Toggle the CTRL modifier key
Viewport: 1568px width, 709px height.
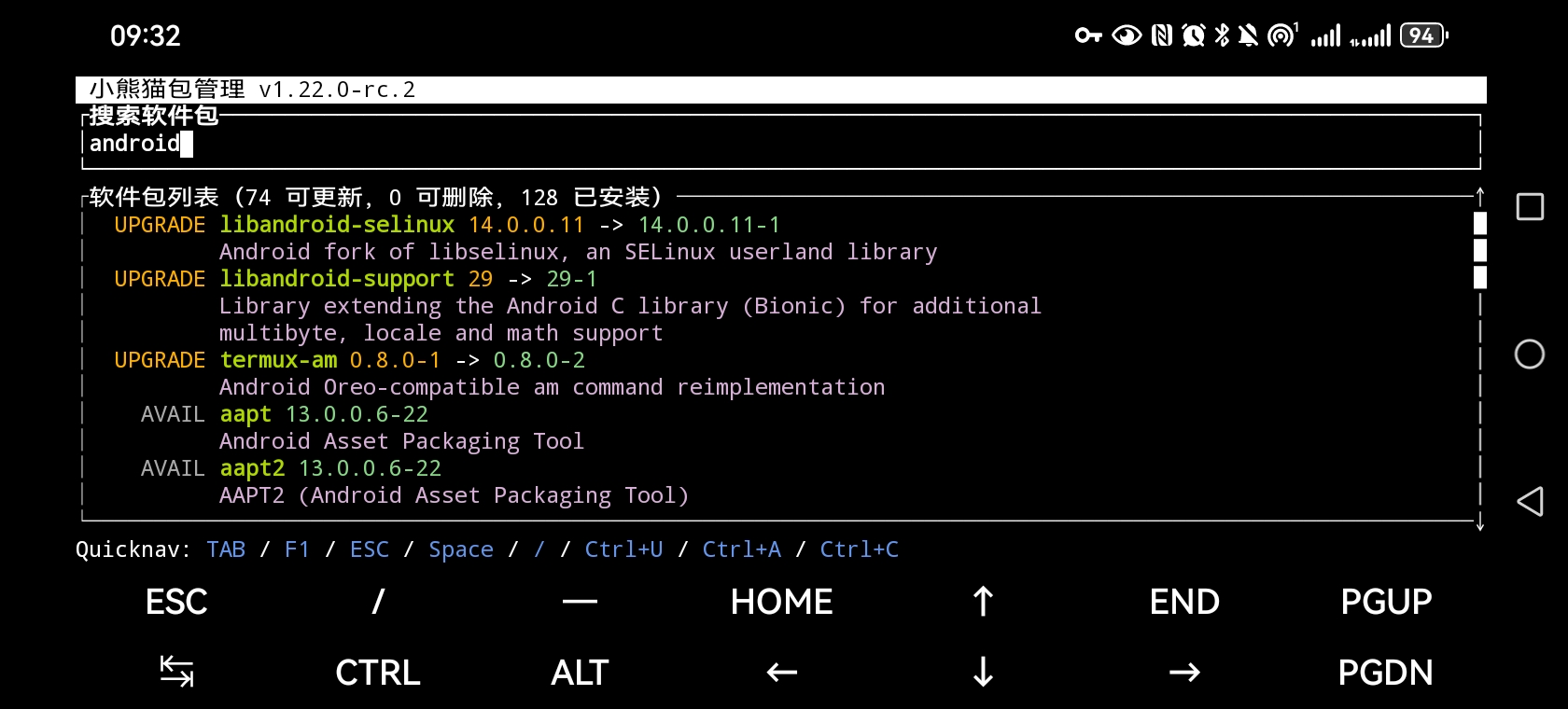pyautogui.click(x=378, y=673)
